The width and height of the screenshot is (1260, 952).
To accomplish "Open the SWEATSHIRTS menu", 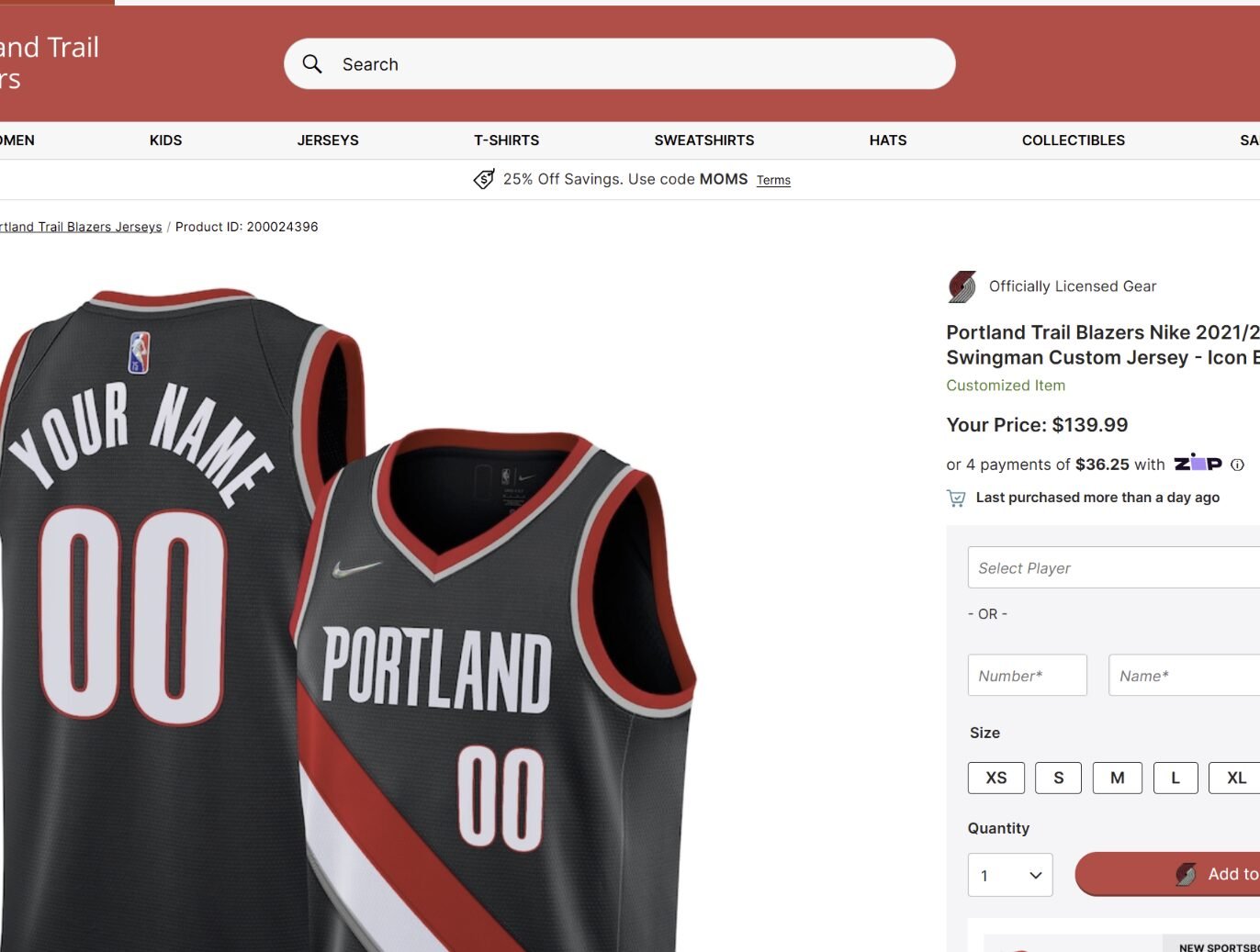I will 704,140.
